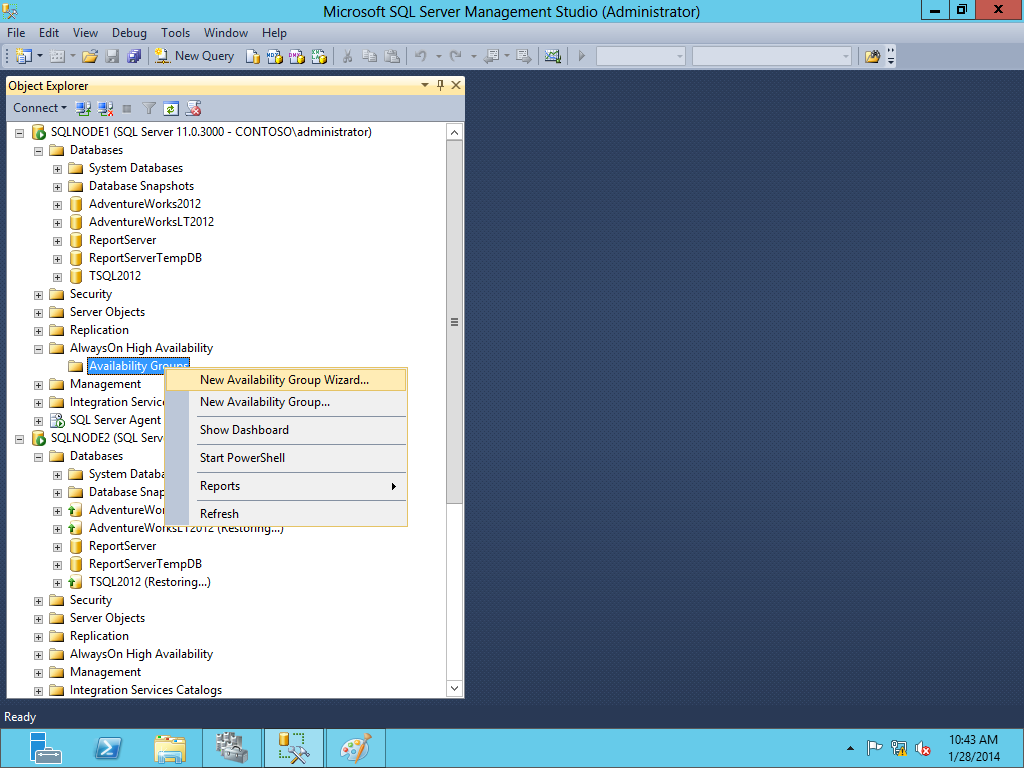This screenshot has width=1024, height=768.
Task: Open the Object Explorer window position dropdown arrow
Action: coord(424,85)
